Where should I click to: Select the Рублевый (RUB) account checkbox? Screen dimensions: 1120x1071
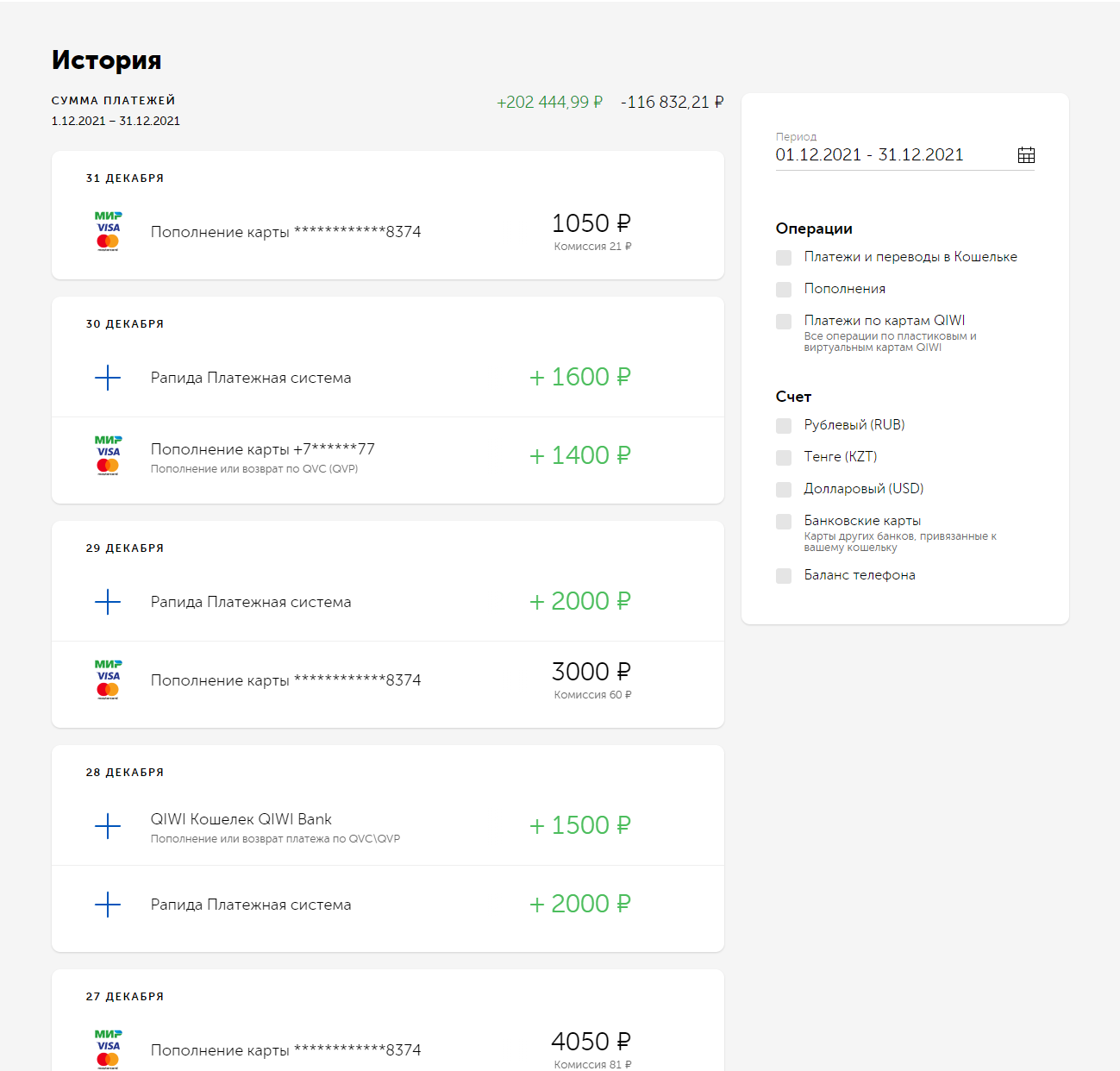(784, 426)
